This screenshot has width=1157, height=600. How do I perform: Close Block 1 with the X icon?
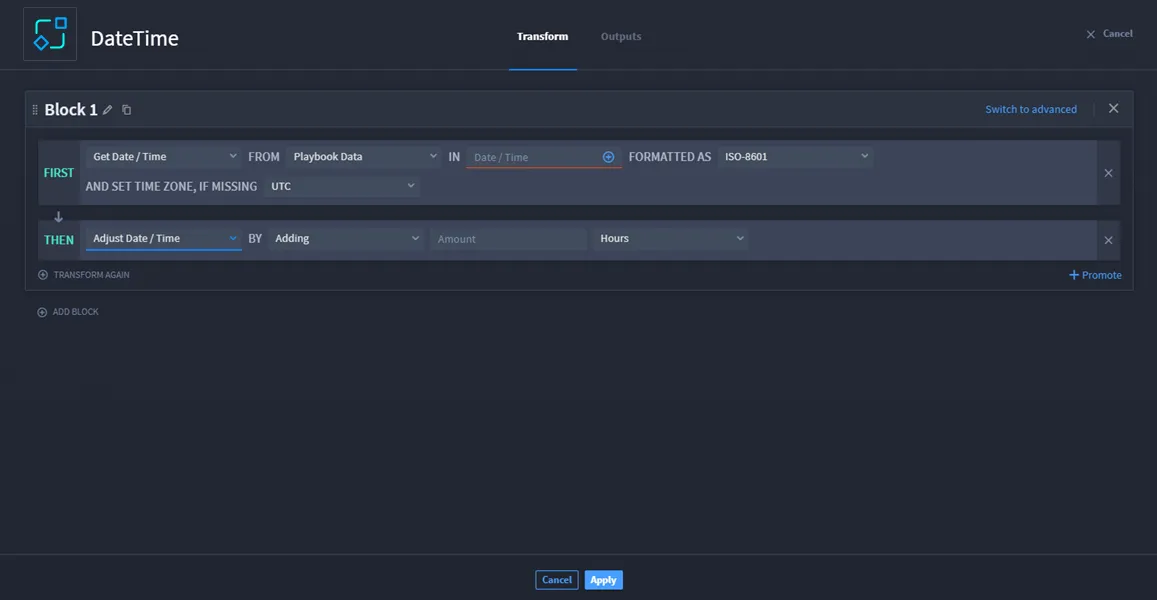click(1113, 108)
